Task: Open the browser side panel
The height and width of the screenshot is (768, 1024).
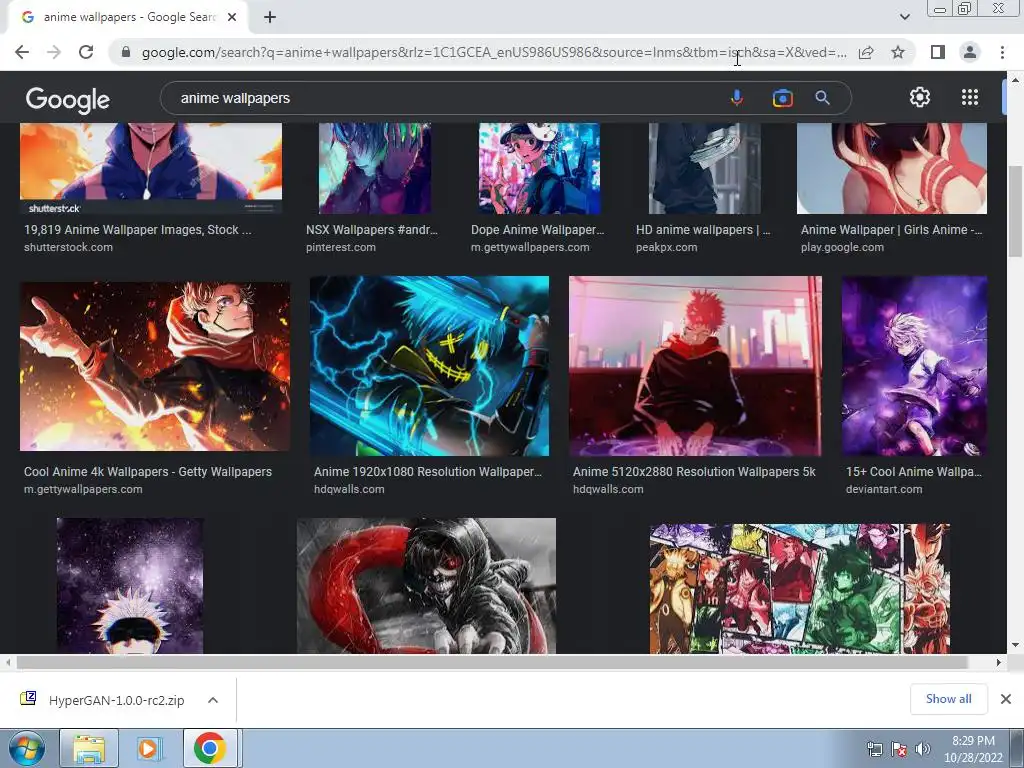Action: [x=937, y=52]
